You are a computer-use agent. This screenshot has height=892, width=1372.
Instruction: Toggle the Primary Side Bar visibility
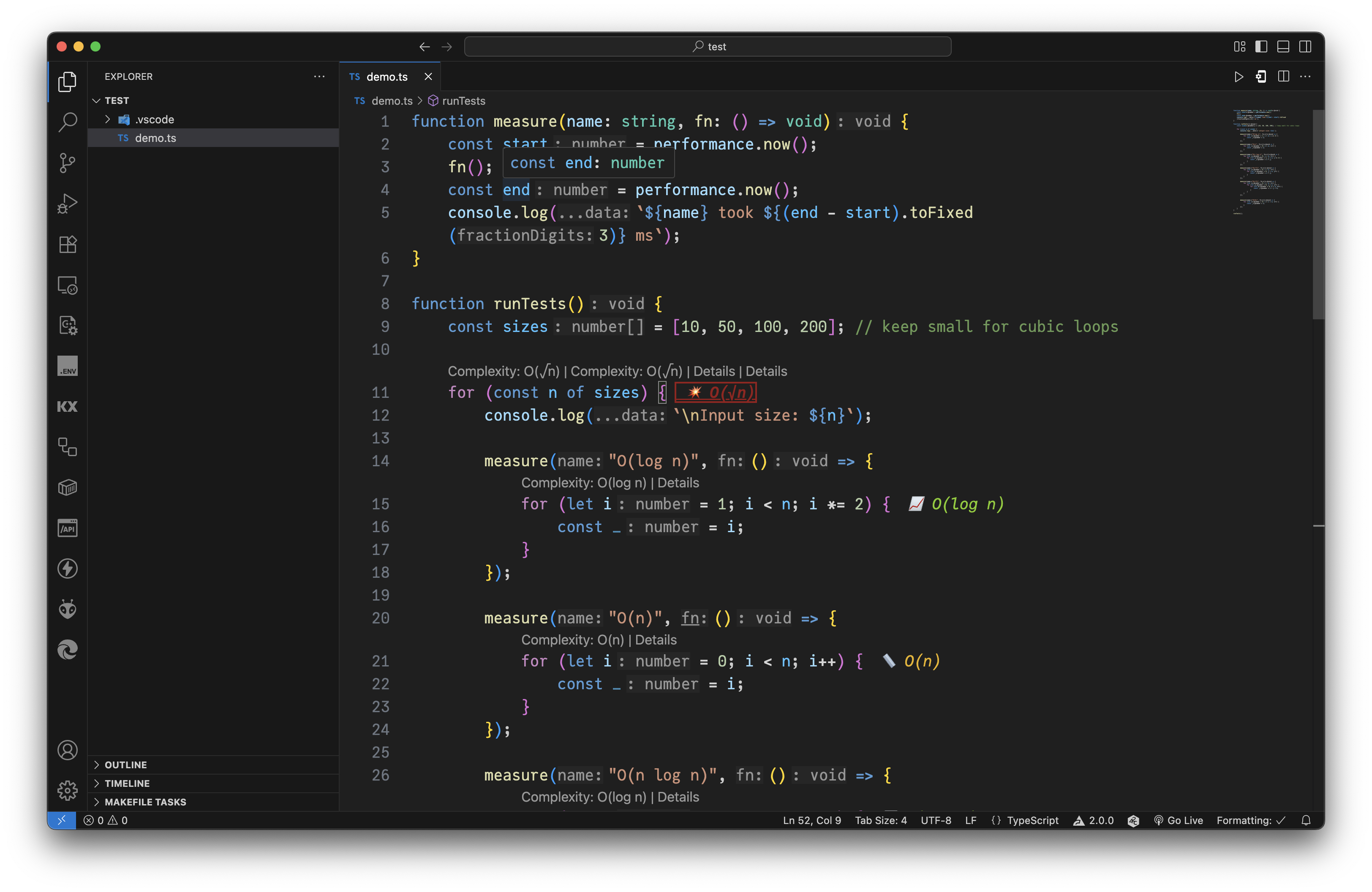pyautogui.click(x=1261, y=47)
